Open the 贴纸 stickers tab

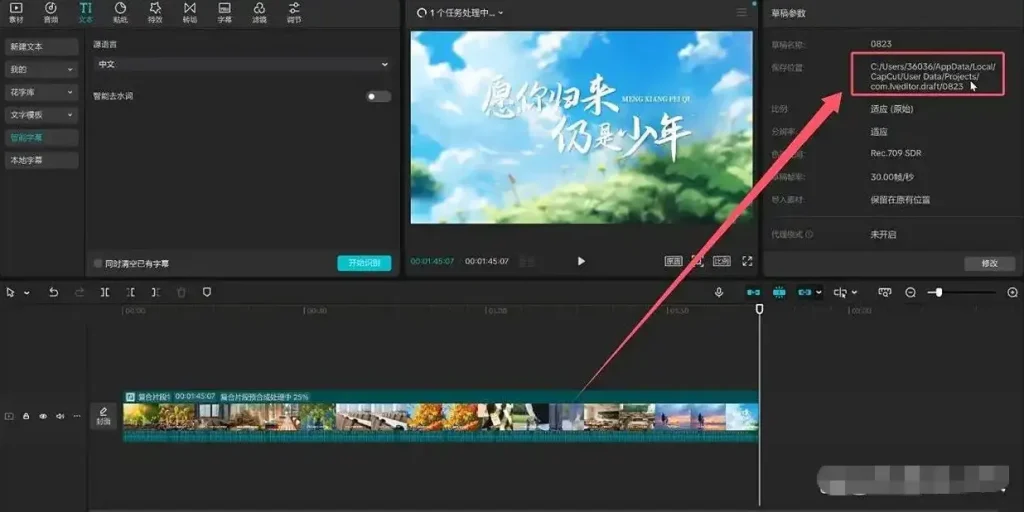point(120,12)
